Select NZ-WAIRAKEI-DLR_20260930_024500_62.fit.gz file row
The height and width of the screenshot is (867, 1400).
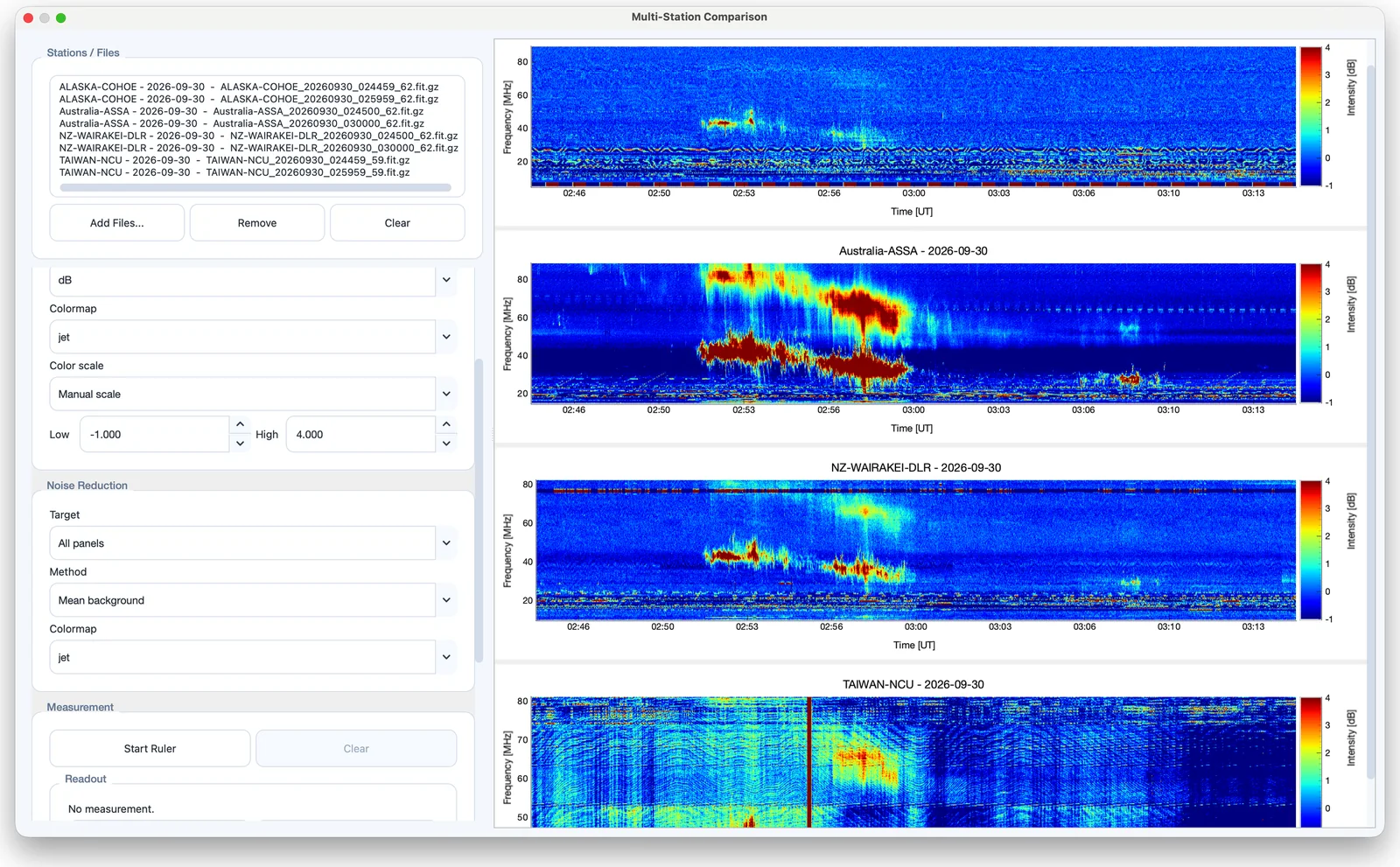click(x=258, y=136)
